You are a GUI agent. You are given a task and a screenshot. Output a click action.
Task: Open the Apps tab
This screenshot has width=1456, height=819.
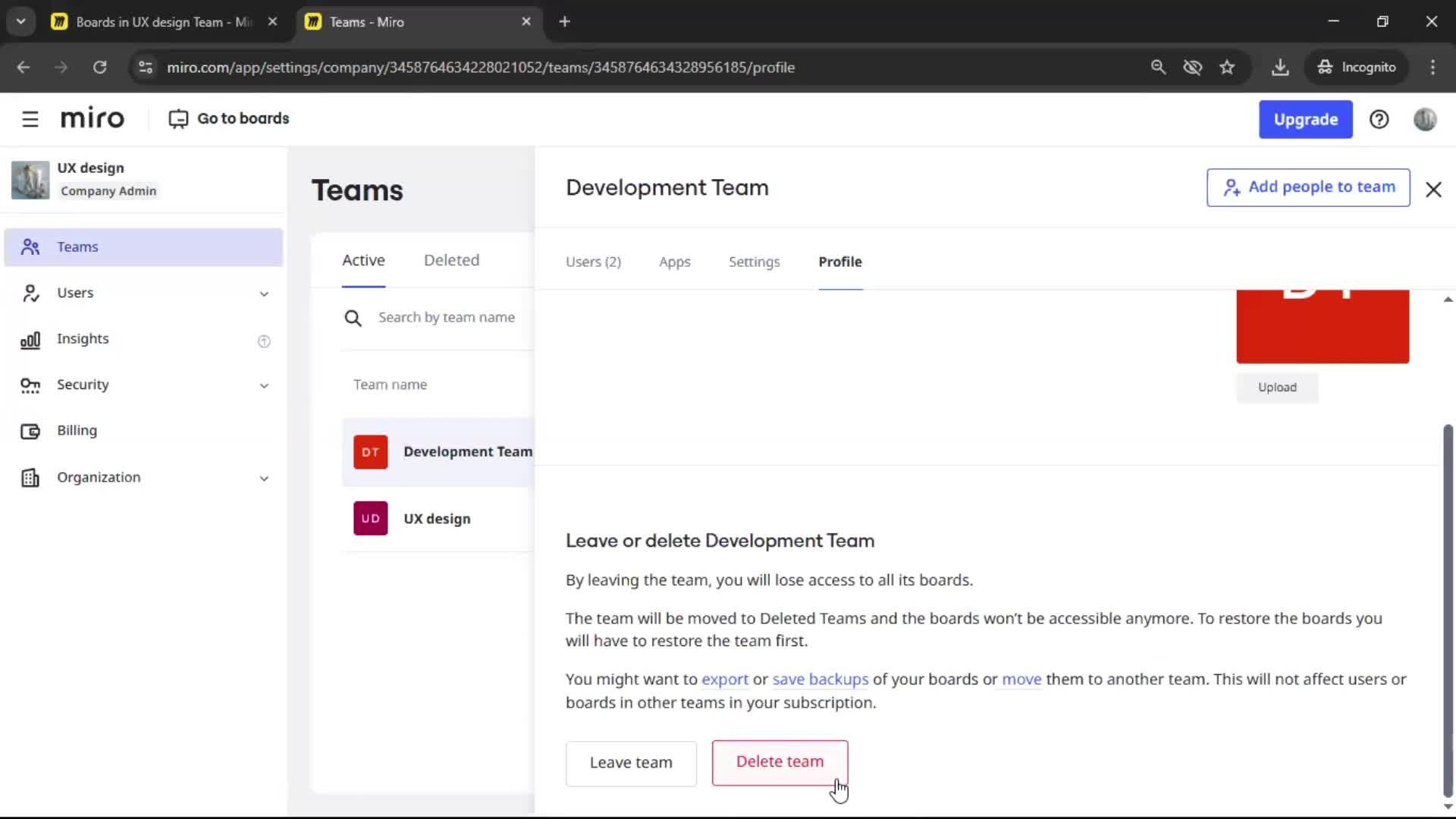674,262
